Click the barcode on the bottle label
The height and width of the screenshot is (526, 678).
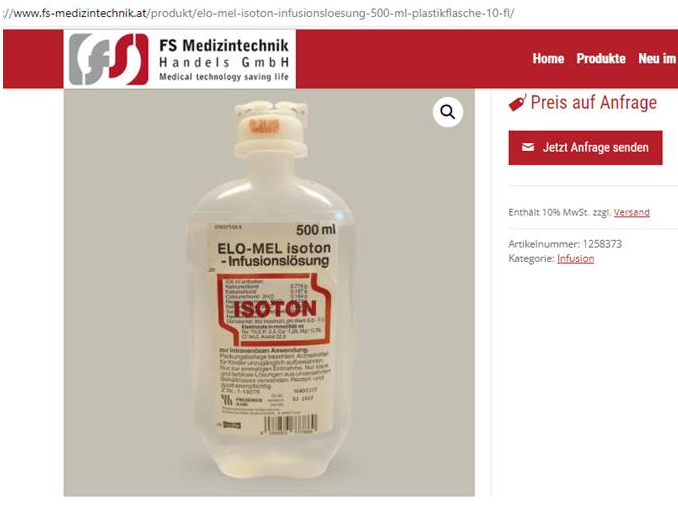point(290,423)
